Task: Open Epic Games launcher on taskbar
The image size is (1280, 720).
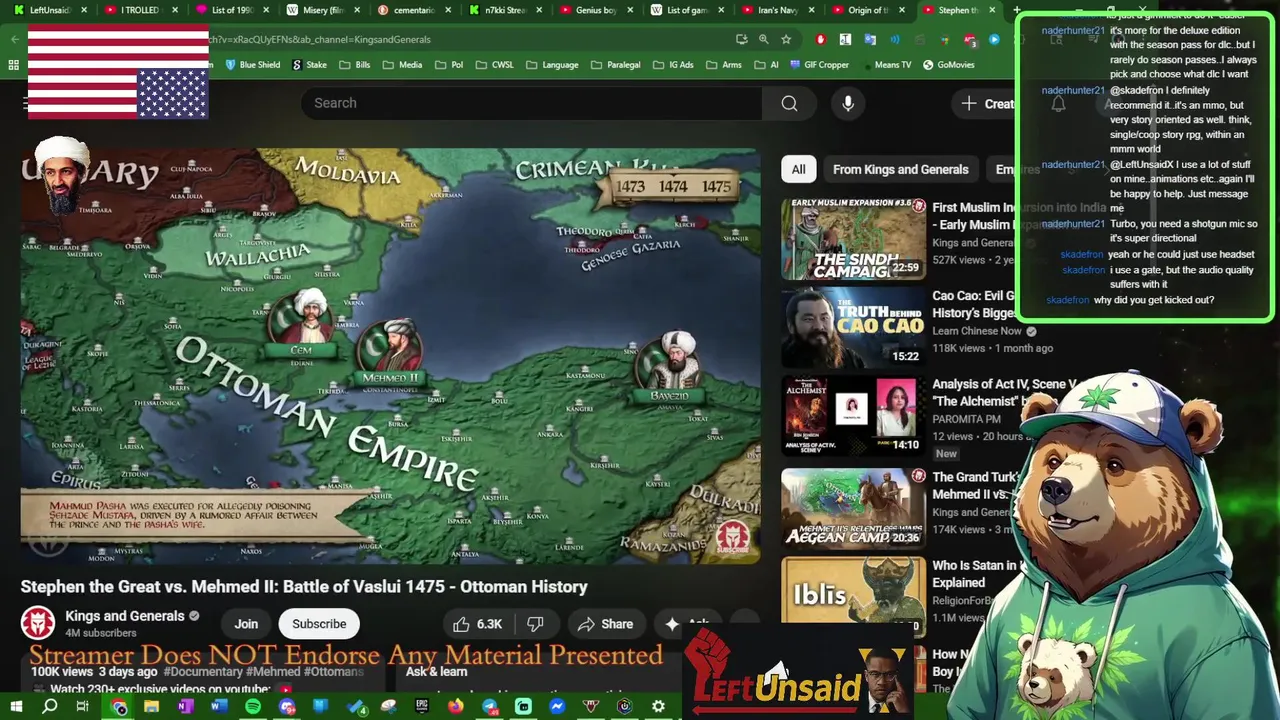Action: 422,707
